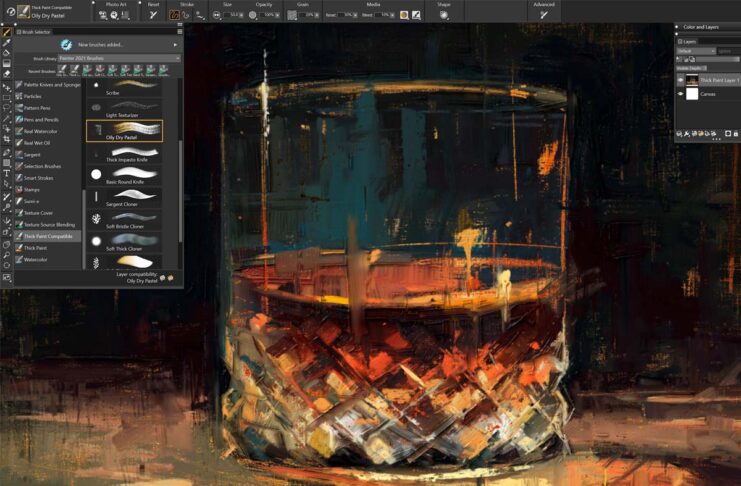Image resolution: width=741 pixels, height=486 pixels.
Task: Select the Thick Paint Layer 1 thumbnail
Action: pyautogui.click(x=692, y=80)
